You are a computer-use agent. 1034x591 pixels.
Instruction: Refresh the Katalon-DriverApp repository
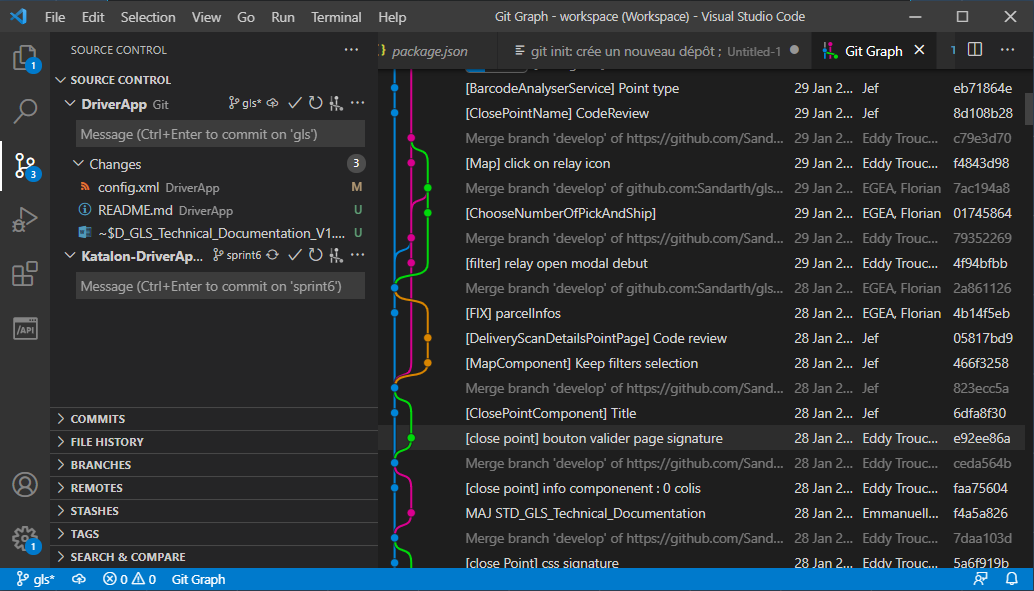pyautogui.click(x=316, y=255)
